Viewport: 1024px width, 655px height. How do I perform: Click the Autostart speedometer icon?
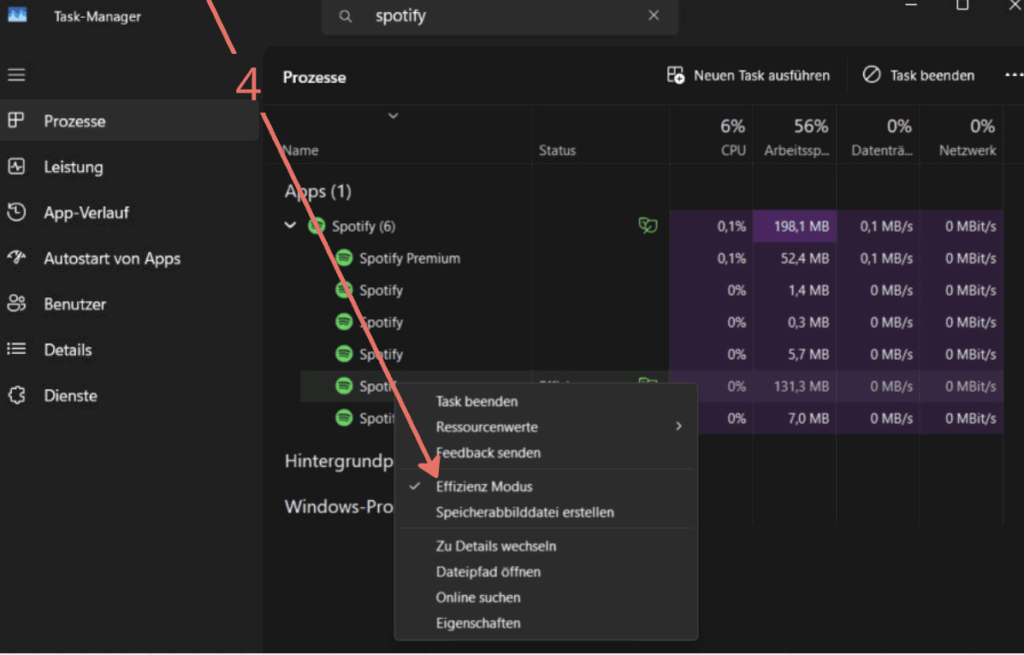(x=16, y=257)
